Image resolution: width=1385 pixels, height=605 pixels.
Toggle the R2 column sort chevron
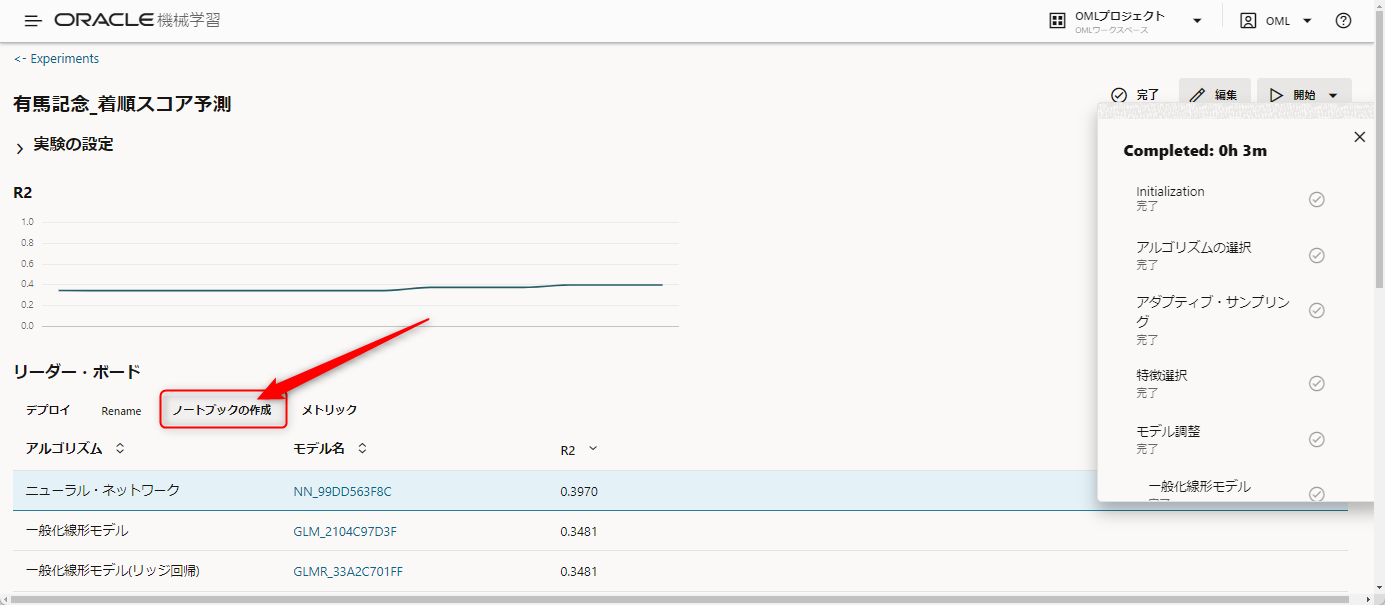[x=593, y=449]
